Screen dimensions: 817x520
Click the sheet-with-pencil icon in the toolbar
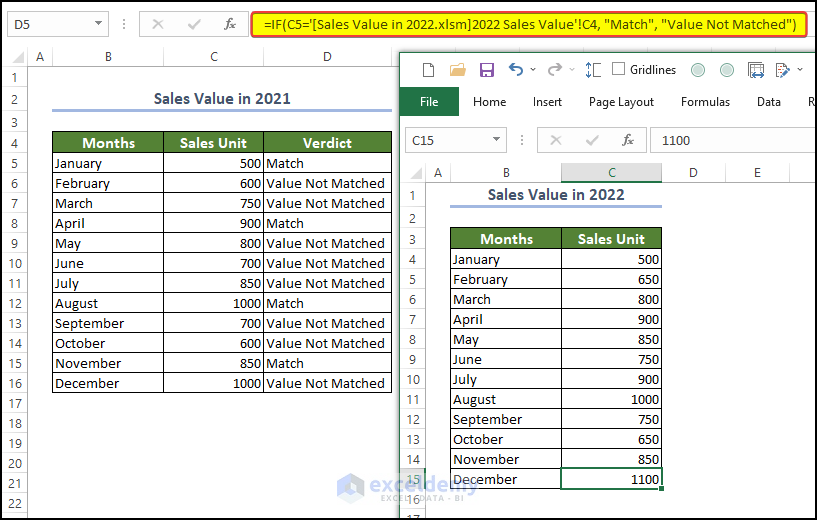(782, 70)
